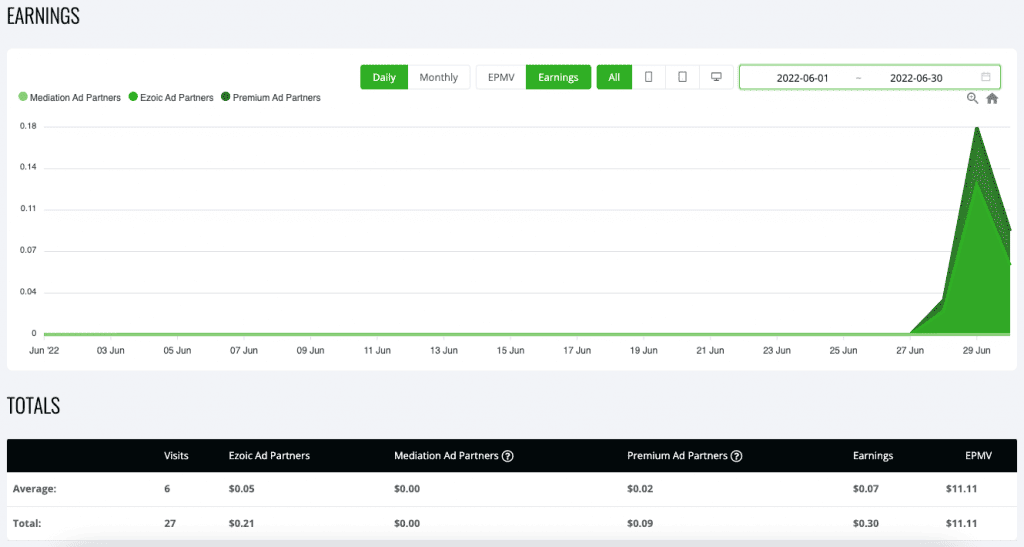
Task: Select the Total: row label
Action: 27,523
